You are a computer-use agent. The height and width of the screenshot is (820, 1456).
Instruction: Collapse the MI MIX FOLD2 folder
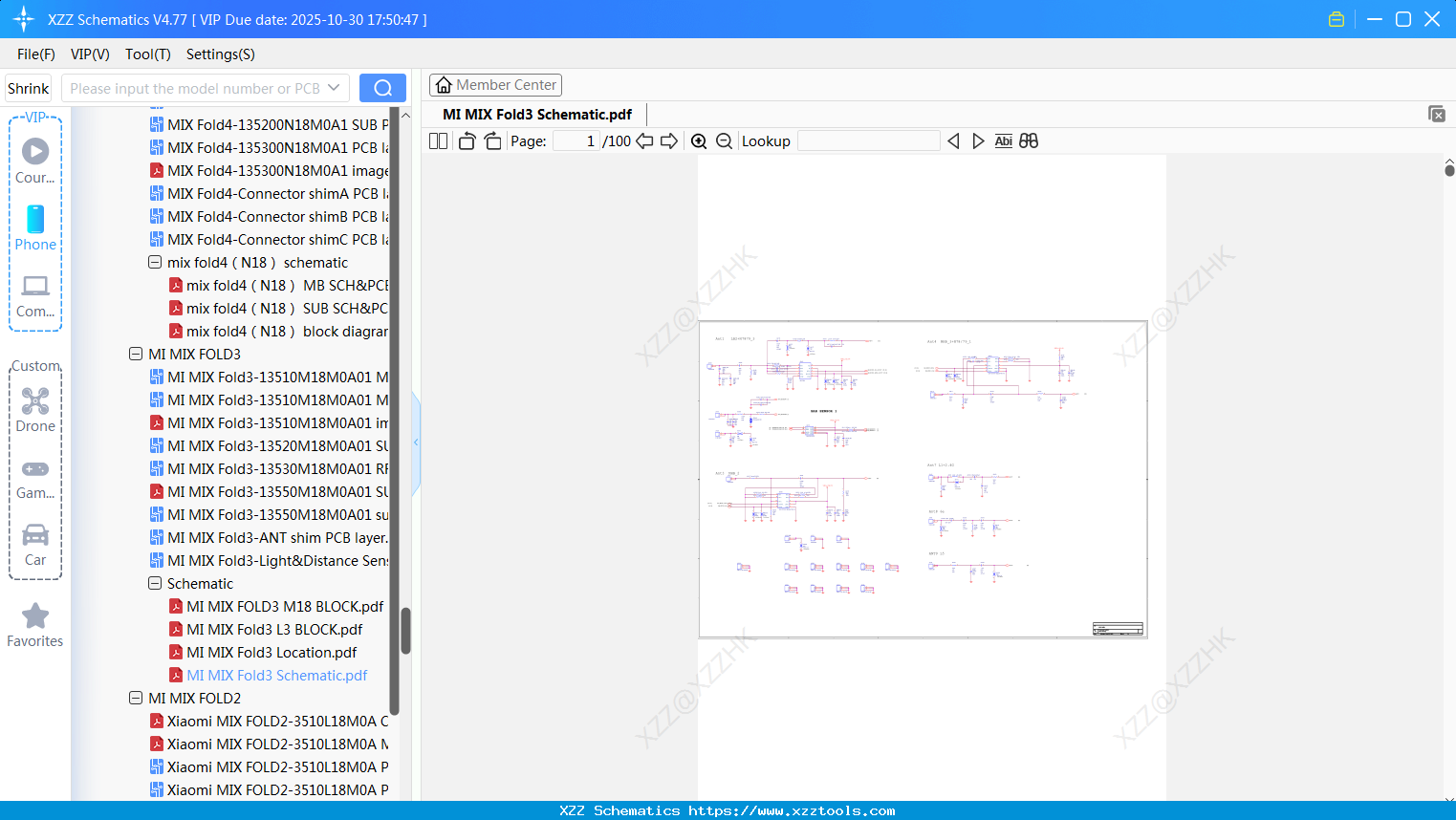coord(136,698)
